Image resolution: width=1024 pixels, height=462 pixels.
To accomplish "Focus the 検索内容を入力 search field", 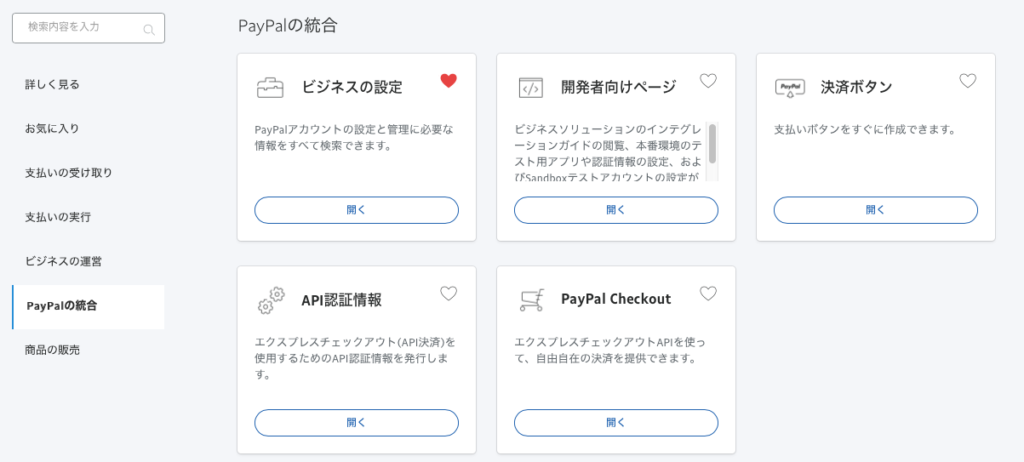I will click(88, 28).
